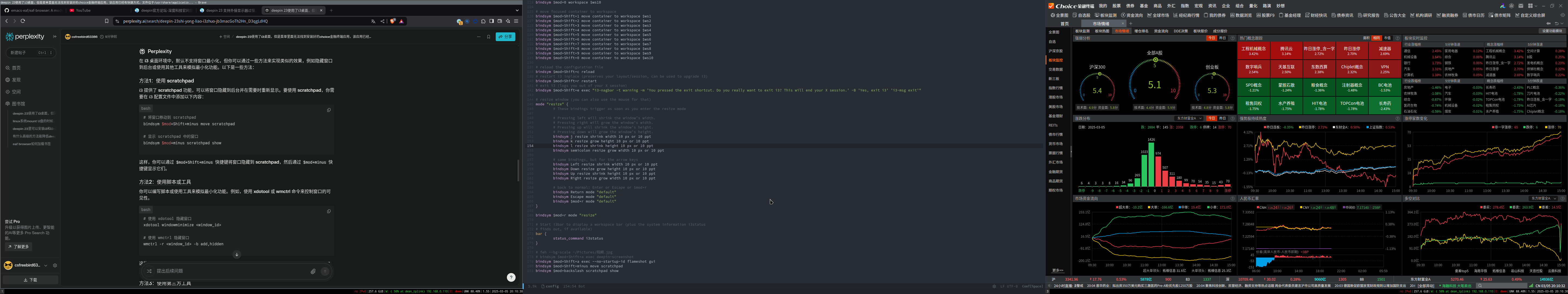This screenshot has height=294, width=1568.
Task: Open 发现 link in Perplexity sidebar
Action: [13, 80]
